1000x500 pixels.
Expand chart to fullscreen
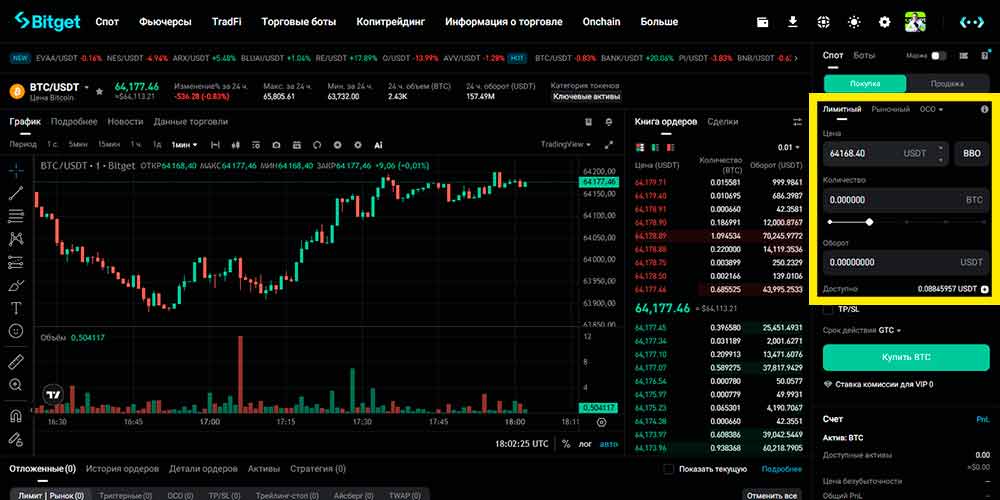[609, 145]
